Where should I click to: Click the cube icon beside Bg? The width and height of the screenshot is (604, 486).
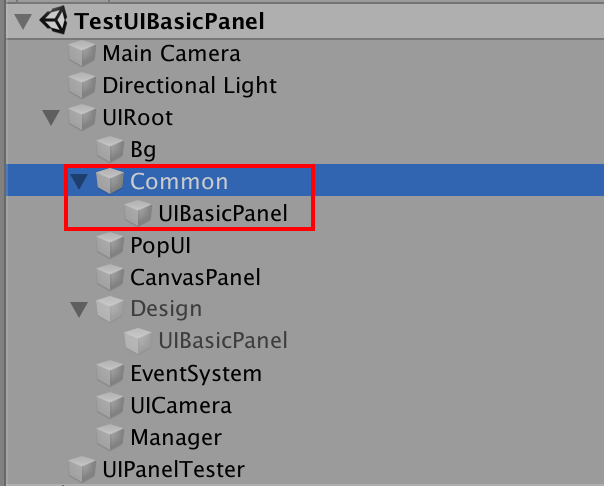[x=110, y=150]
